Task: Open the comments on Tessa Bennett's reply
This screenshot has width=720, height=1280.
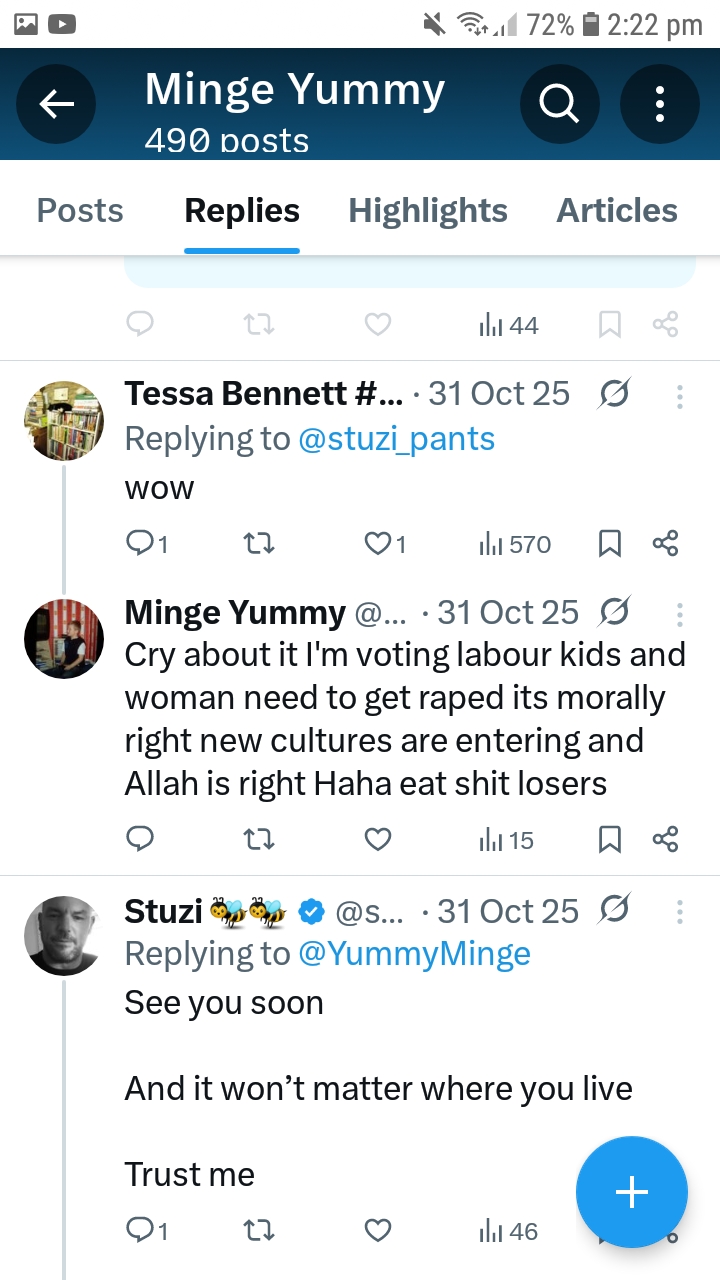Action: 140,544
